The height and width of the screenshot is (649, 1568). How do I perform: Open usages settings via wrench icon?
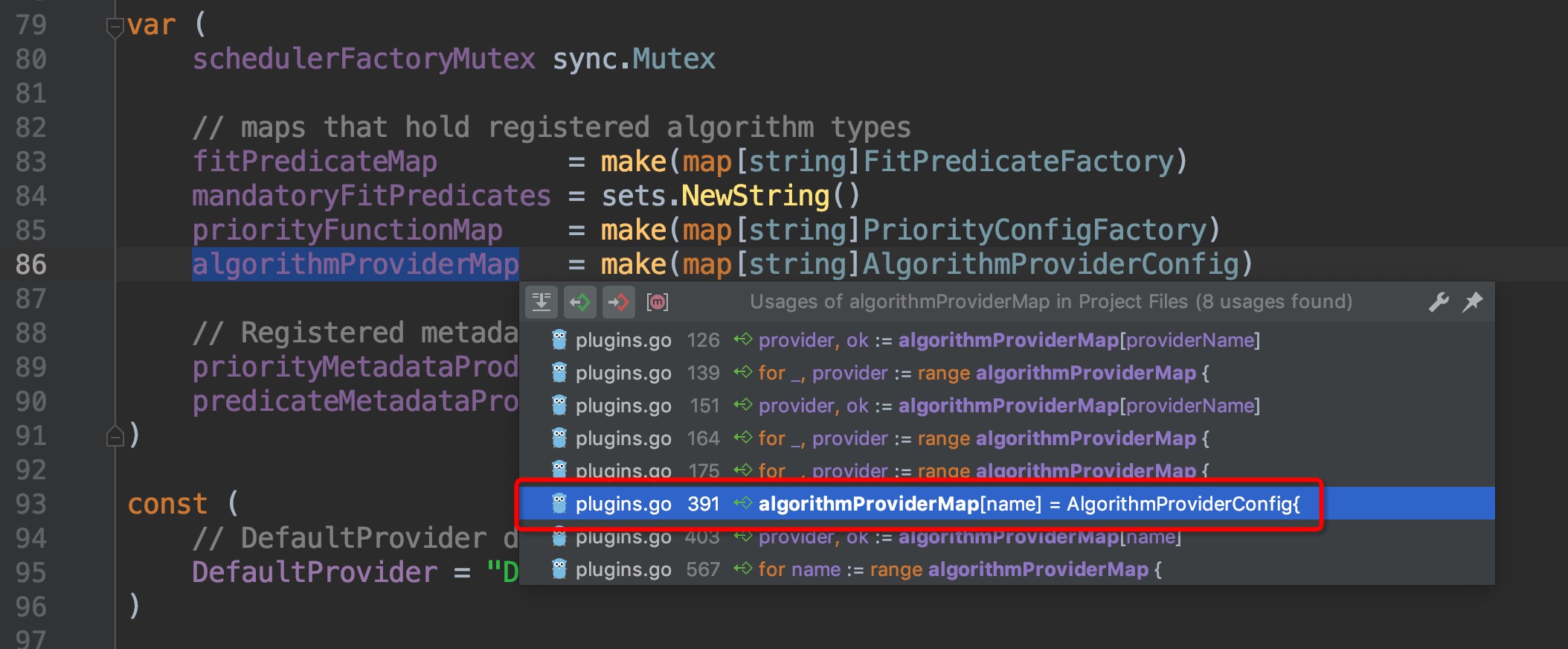[1438, 301]
